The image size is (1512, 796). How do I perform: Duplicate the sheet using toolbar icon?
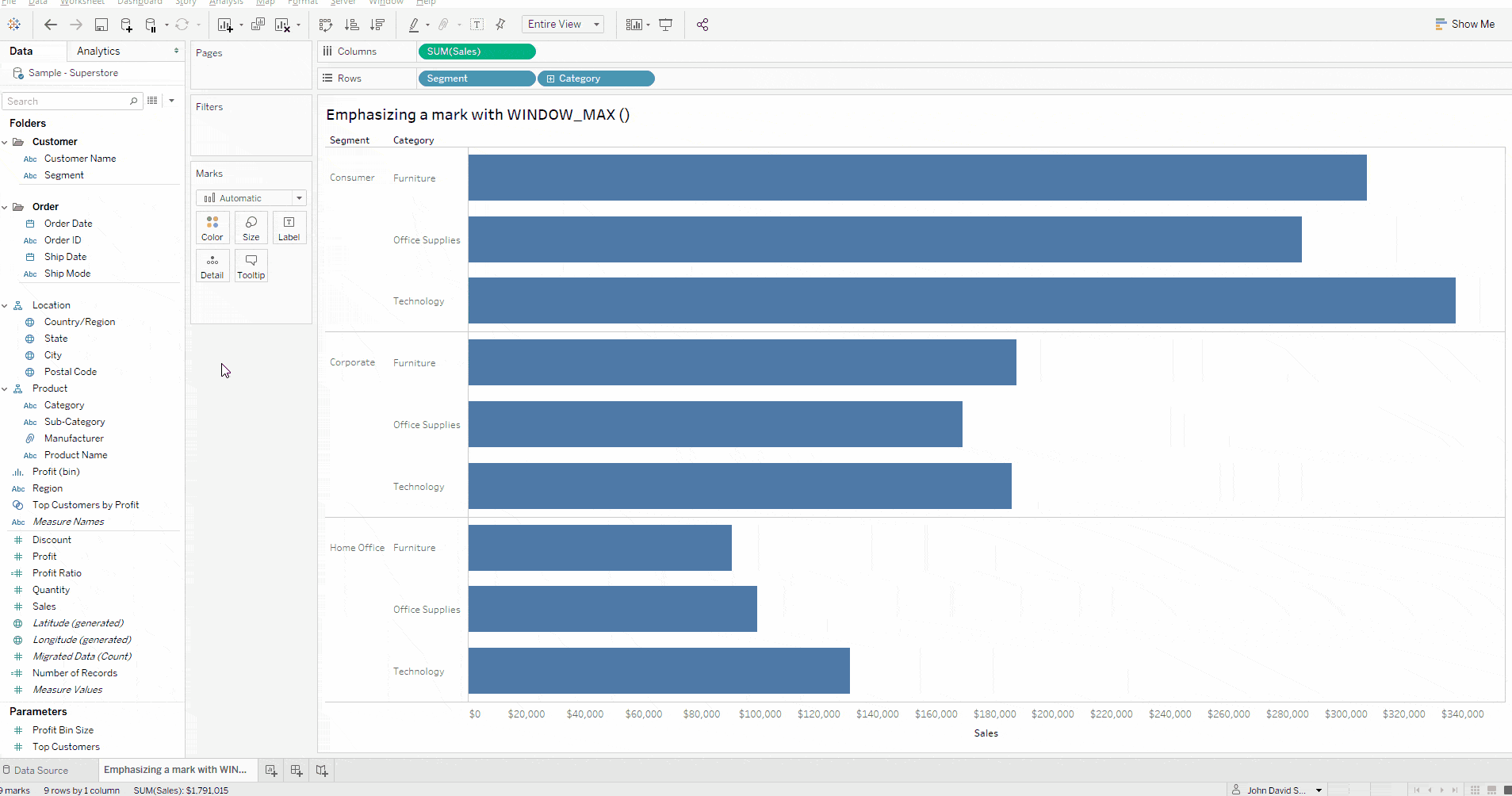[x=258, y=25]
